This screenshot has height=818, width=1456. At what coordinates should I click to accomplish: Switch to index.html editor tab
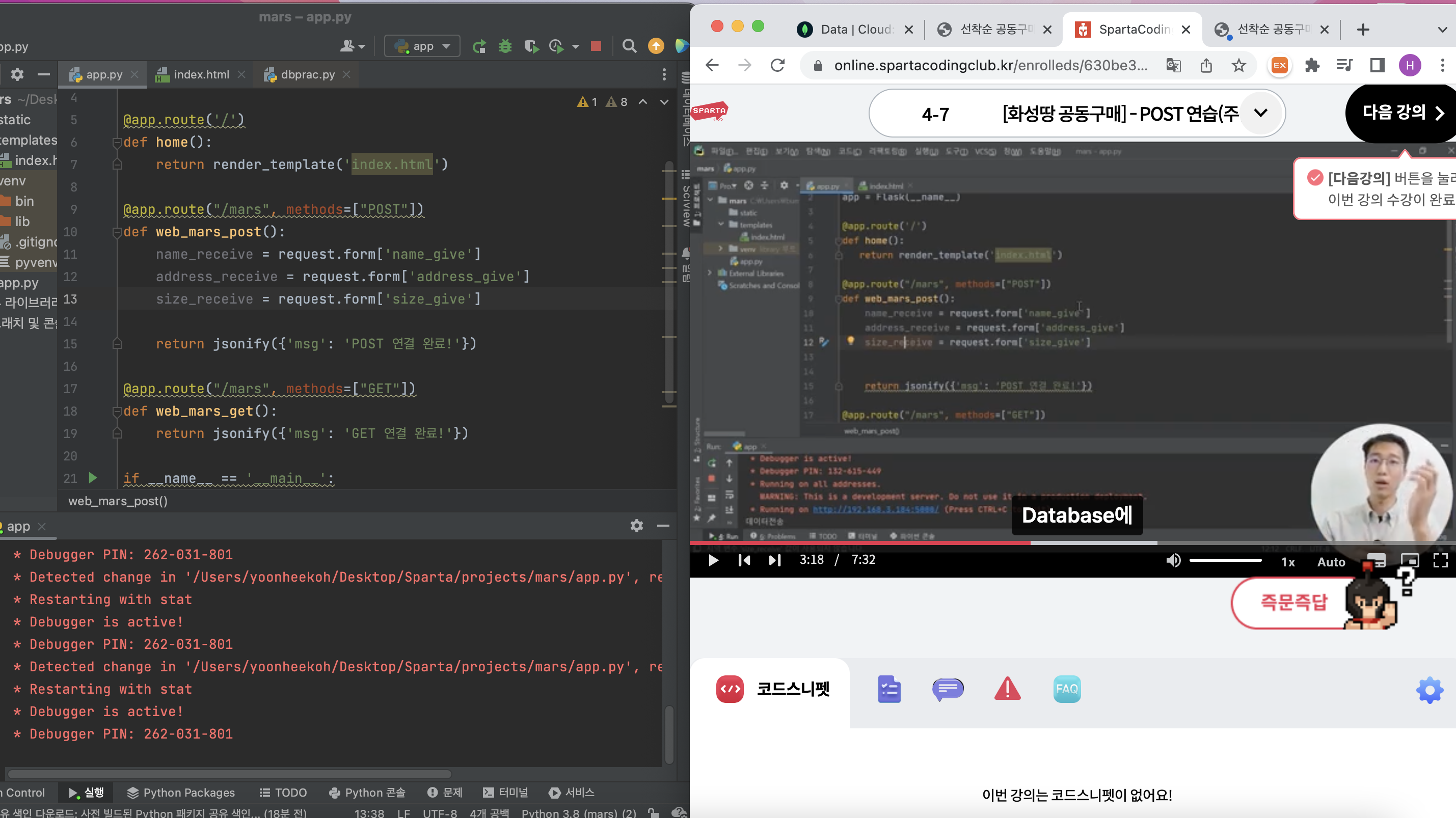click(x=201, y=74)
